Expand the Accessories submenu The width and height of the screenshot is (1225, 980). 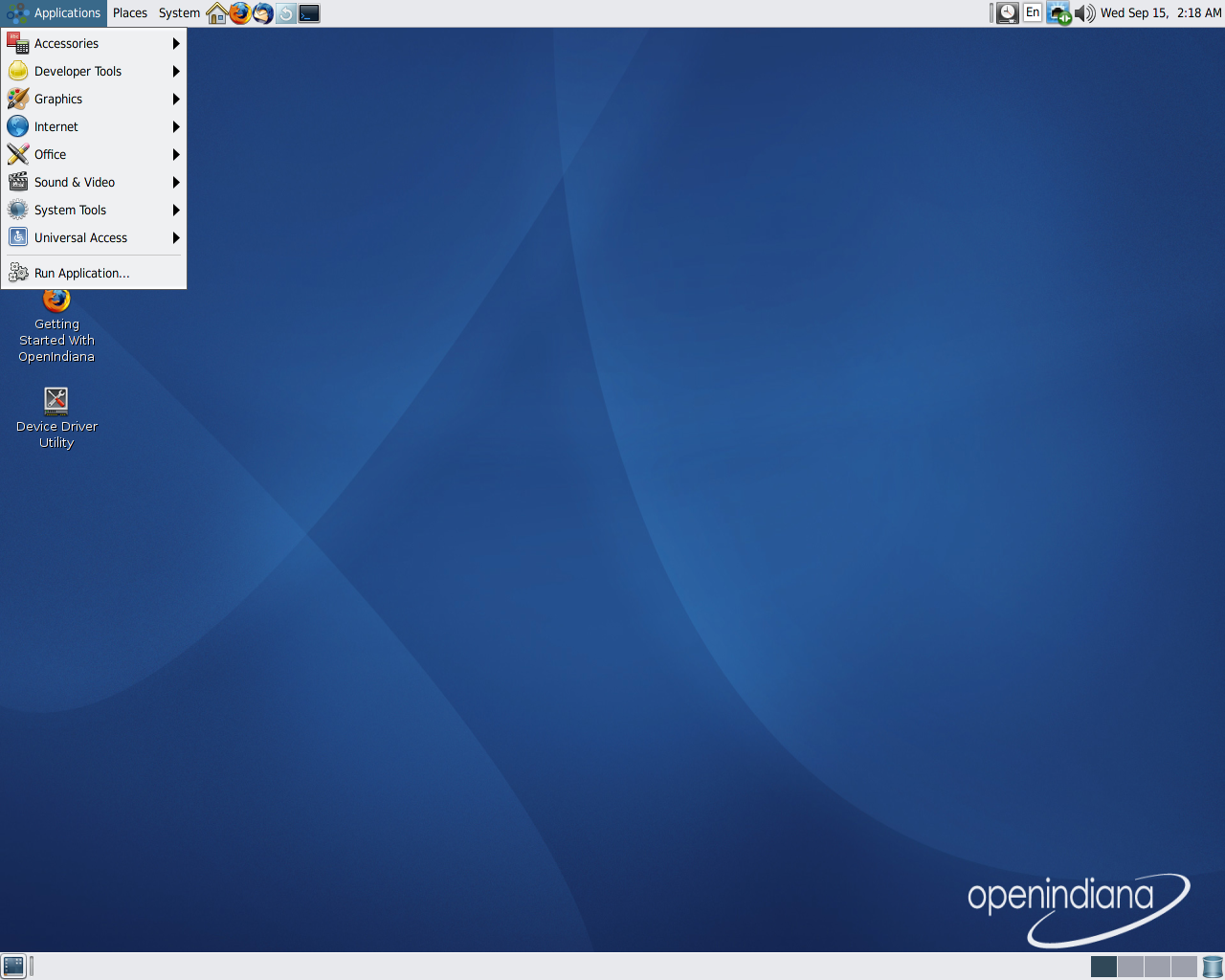(94, 44)
